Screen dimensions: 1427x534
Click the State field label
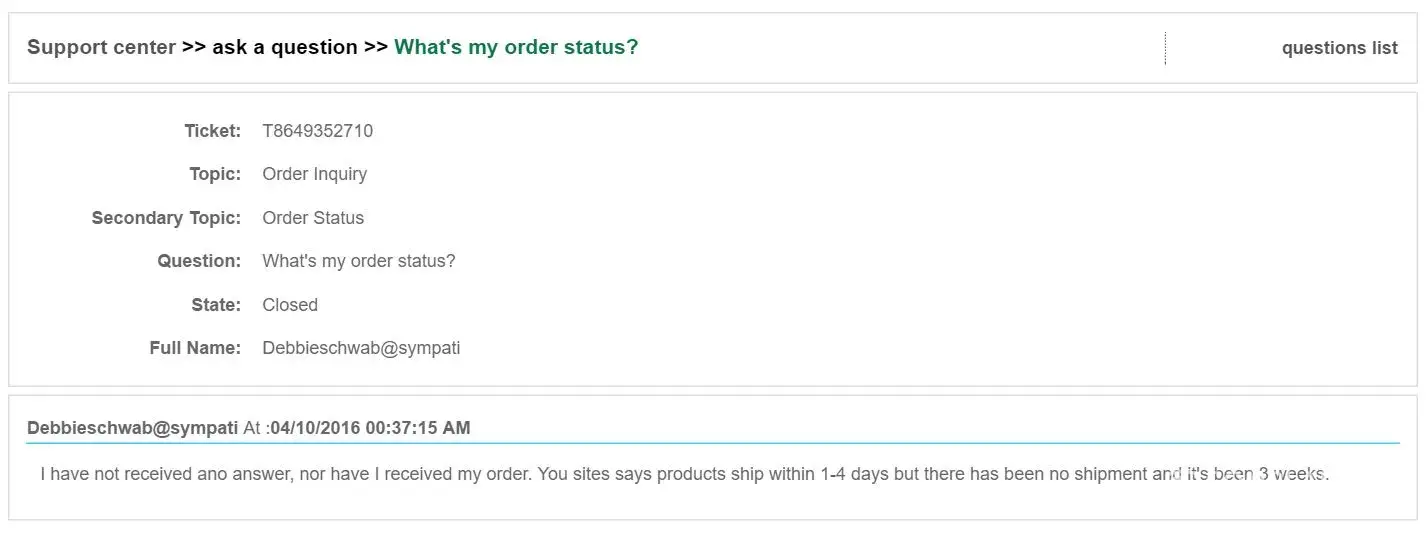216,305
